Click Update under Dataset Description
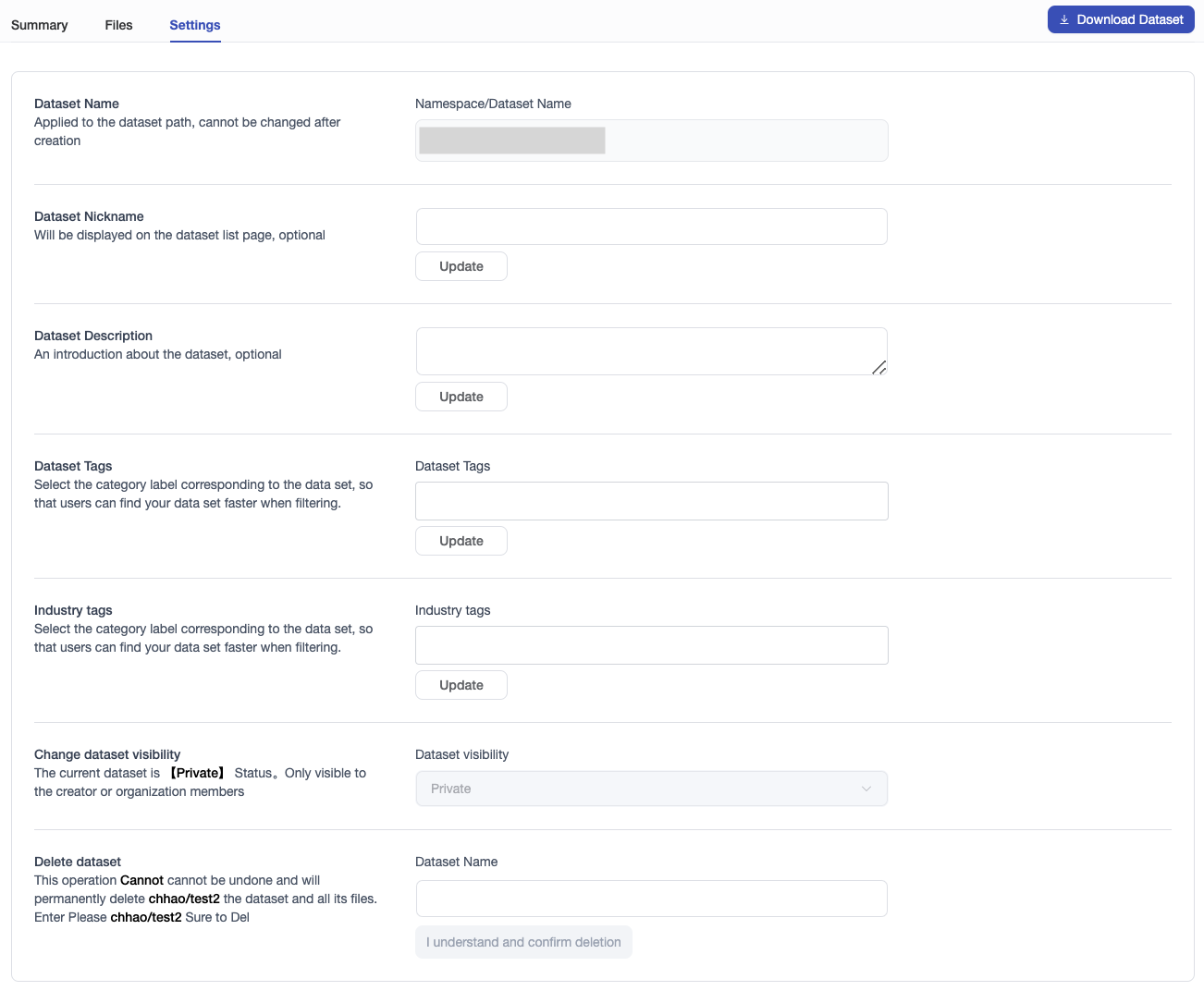This screenshot has width=1204, height=991. point(461,397)
